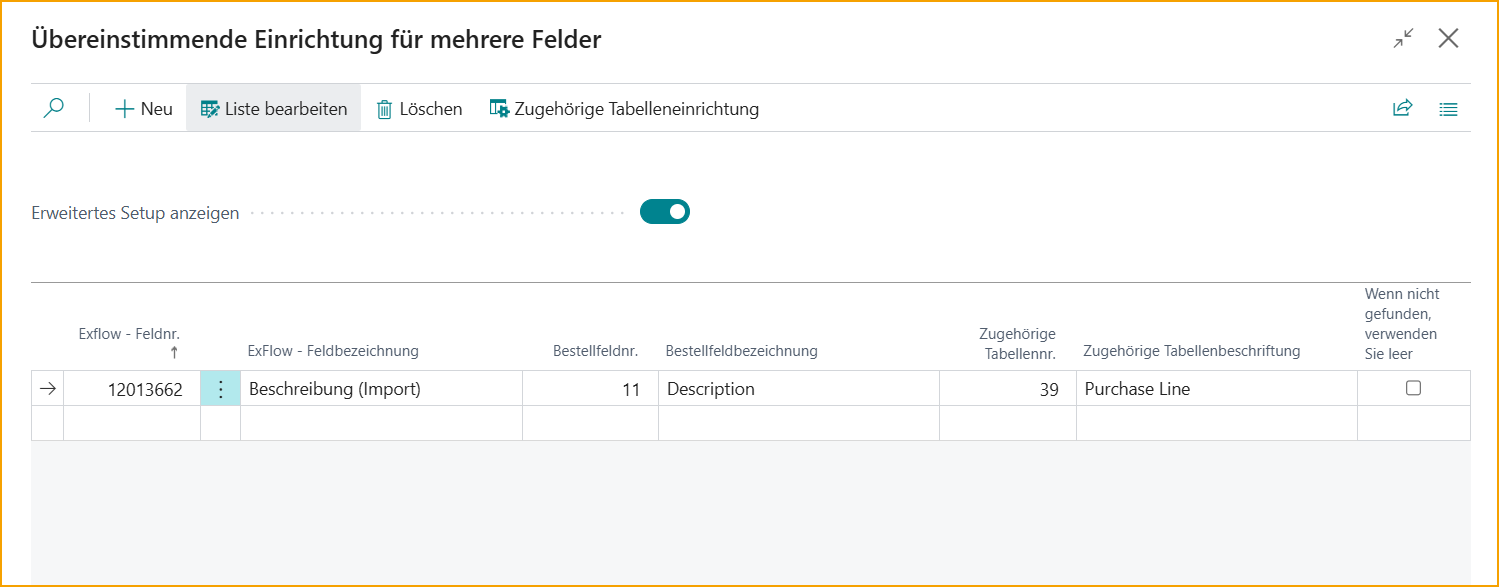Close the dialog with the X button
1499x587 pixels.
point(1448,39)
